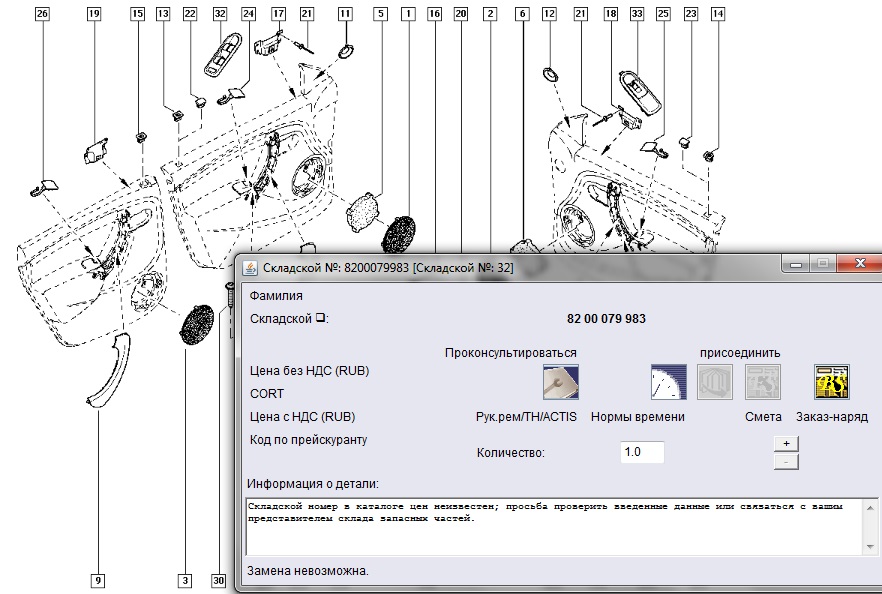
Task: Select part number label 9 at bottom
Action: click(97, 579)
